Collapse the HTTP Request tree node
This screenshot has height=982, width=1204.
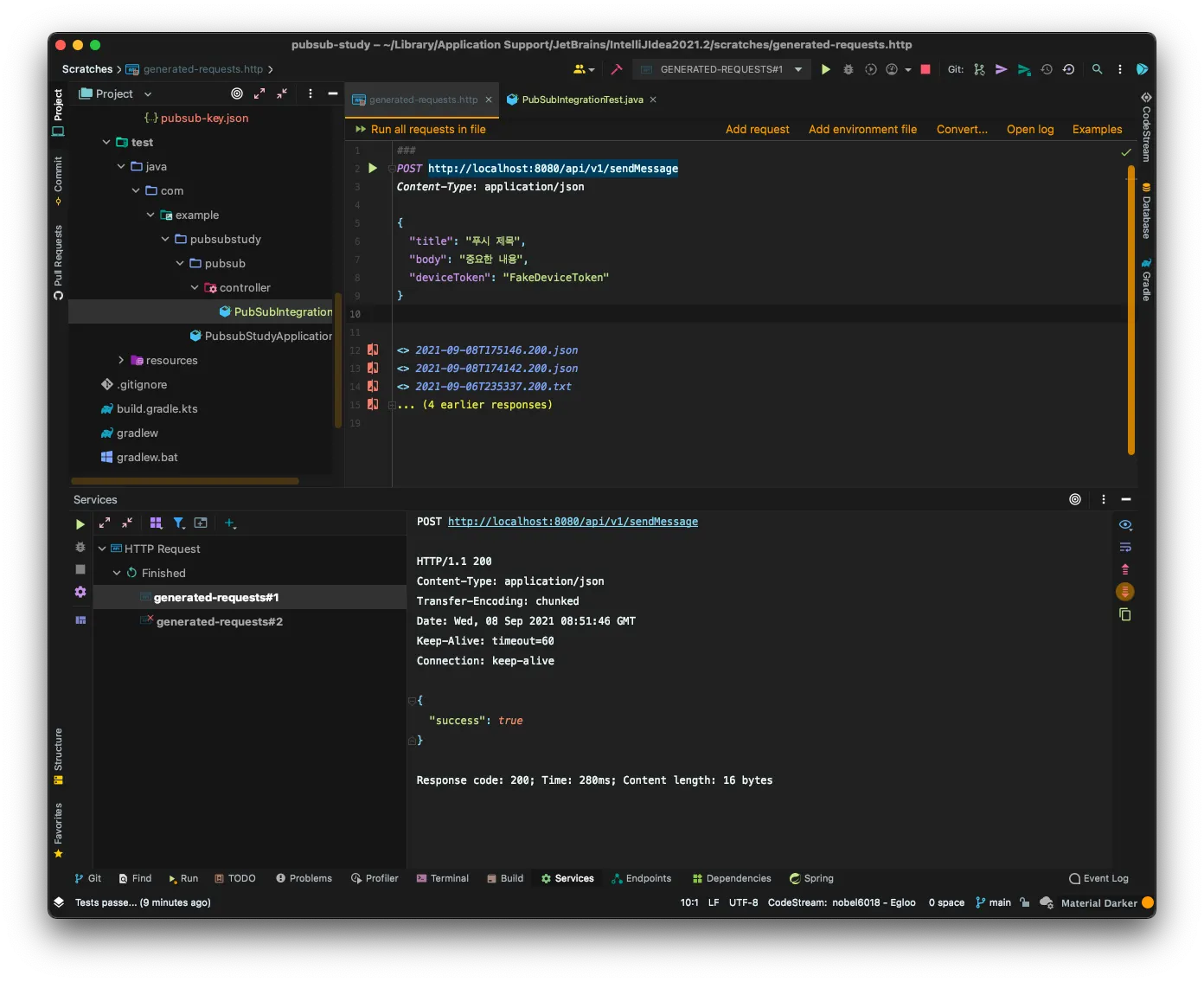[x=102, y=549]
